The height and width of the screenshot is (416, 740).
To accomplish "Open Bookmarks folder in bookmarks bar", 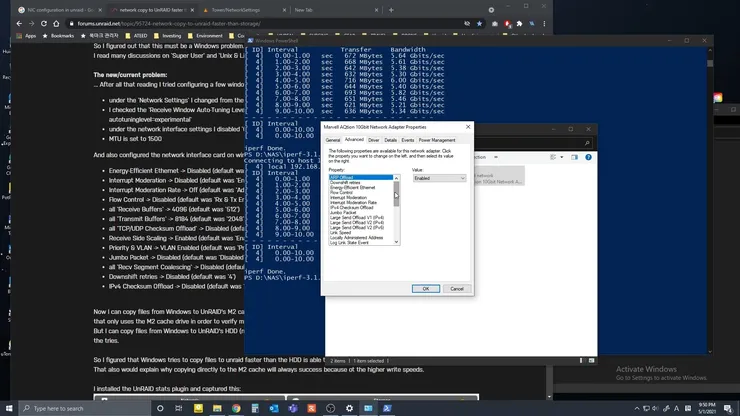I will coord(58,36).
